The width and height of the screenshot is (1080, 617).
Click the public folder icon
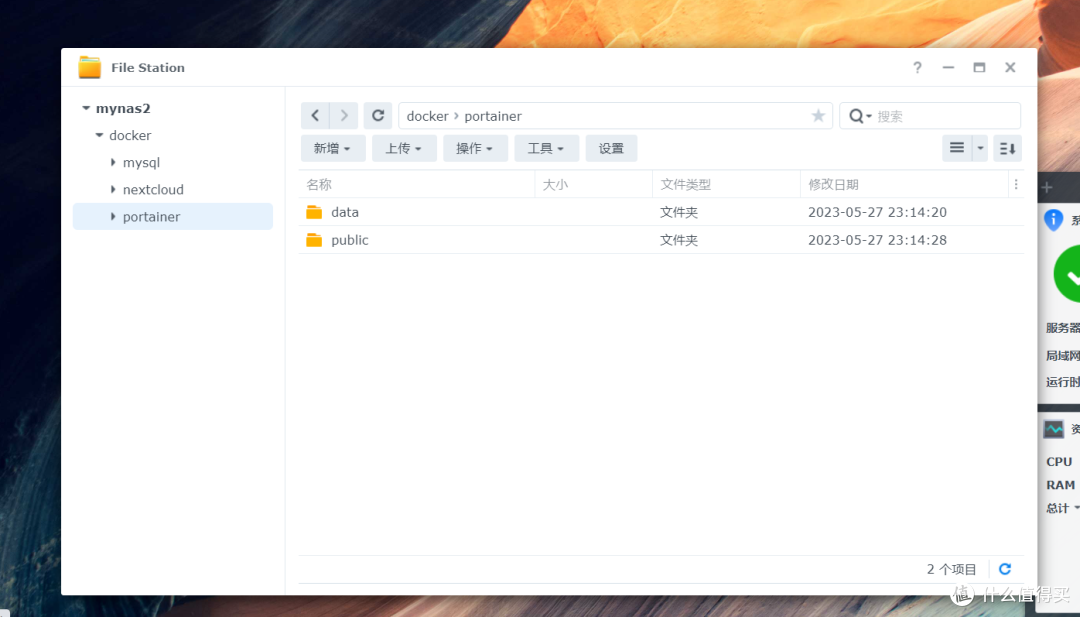pos(314,240)
